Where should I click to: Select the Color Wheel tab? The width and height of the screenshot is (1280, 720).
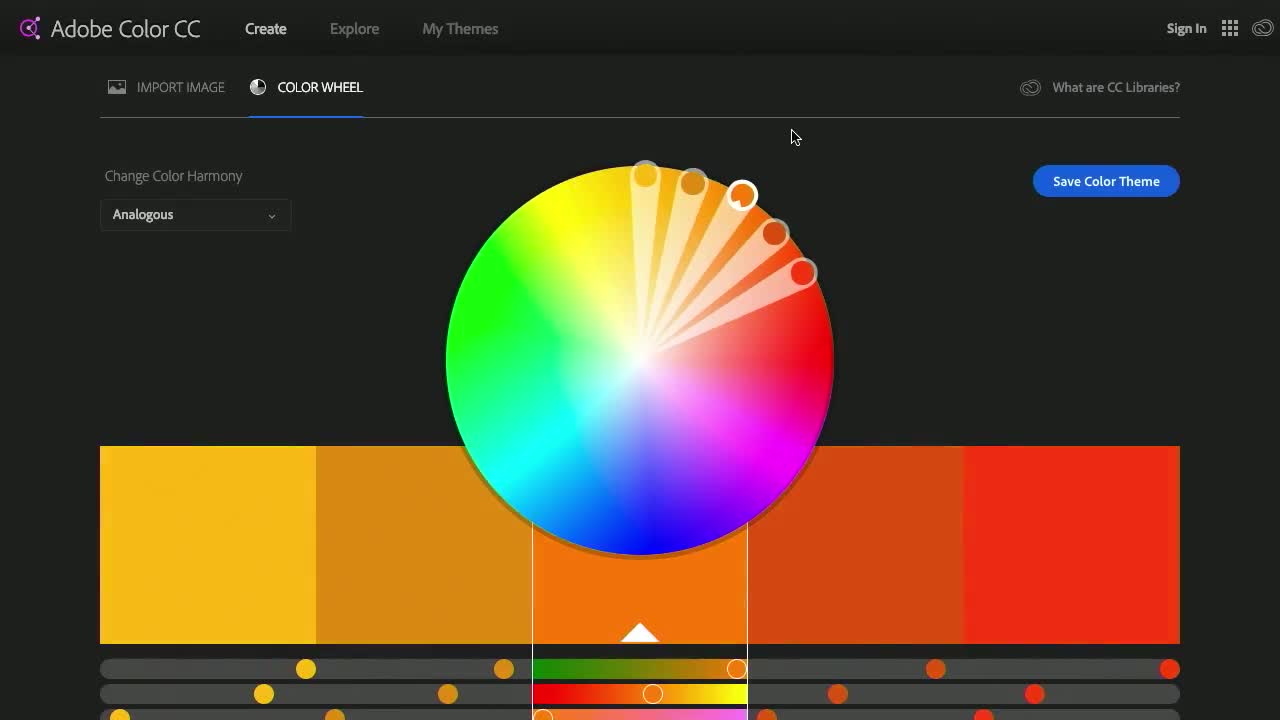pos(320,87)
